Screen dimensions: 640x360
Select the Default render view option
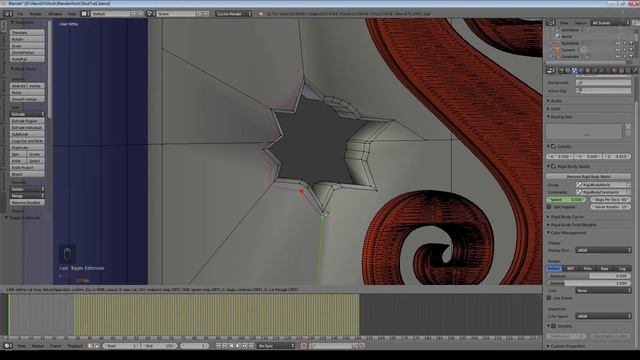tap(553, 268)
